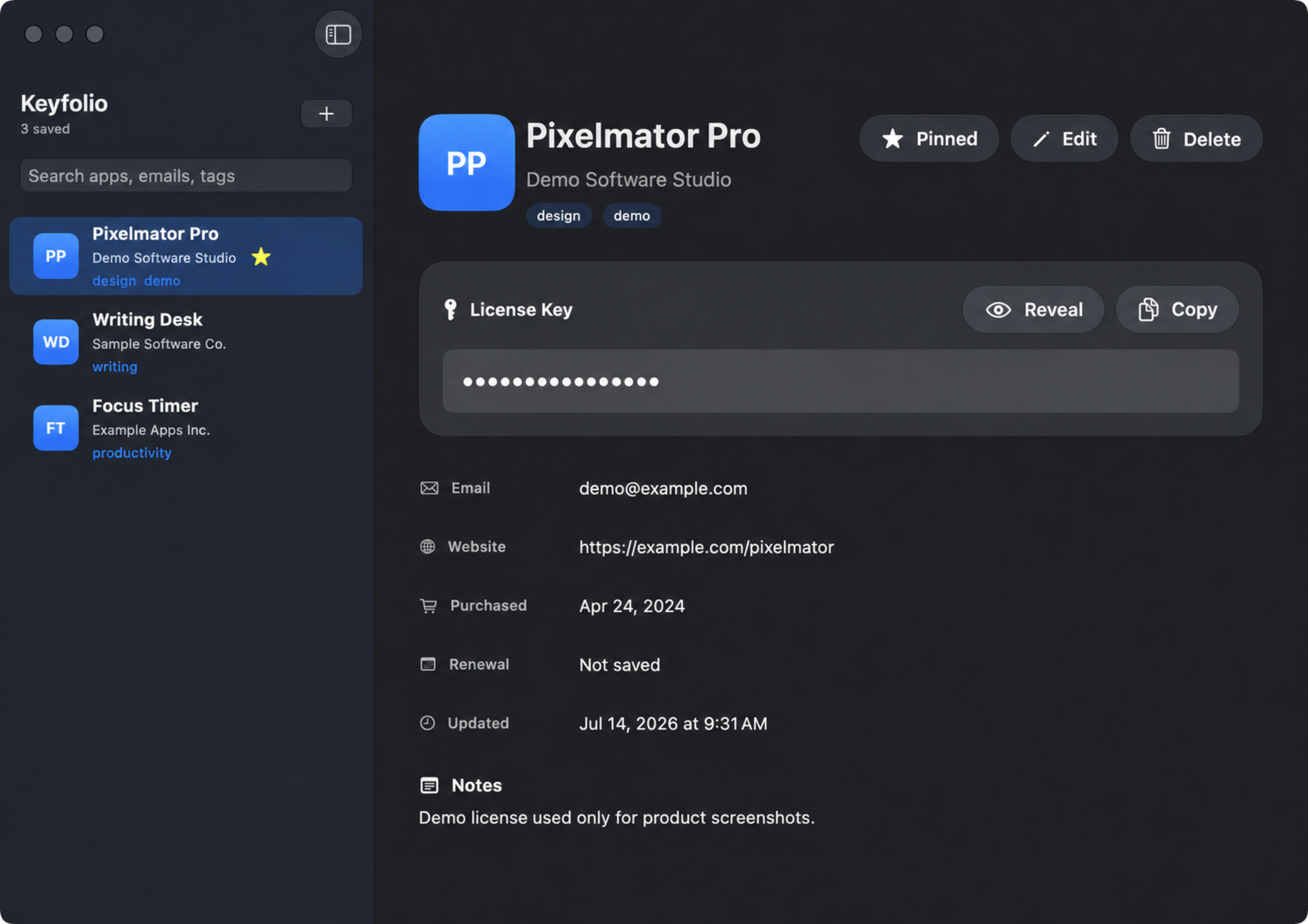
Task: Click demo@example.com email value
Action: pos(663,488)
